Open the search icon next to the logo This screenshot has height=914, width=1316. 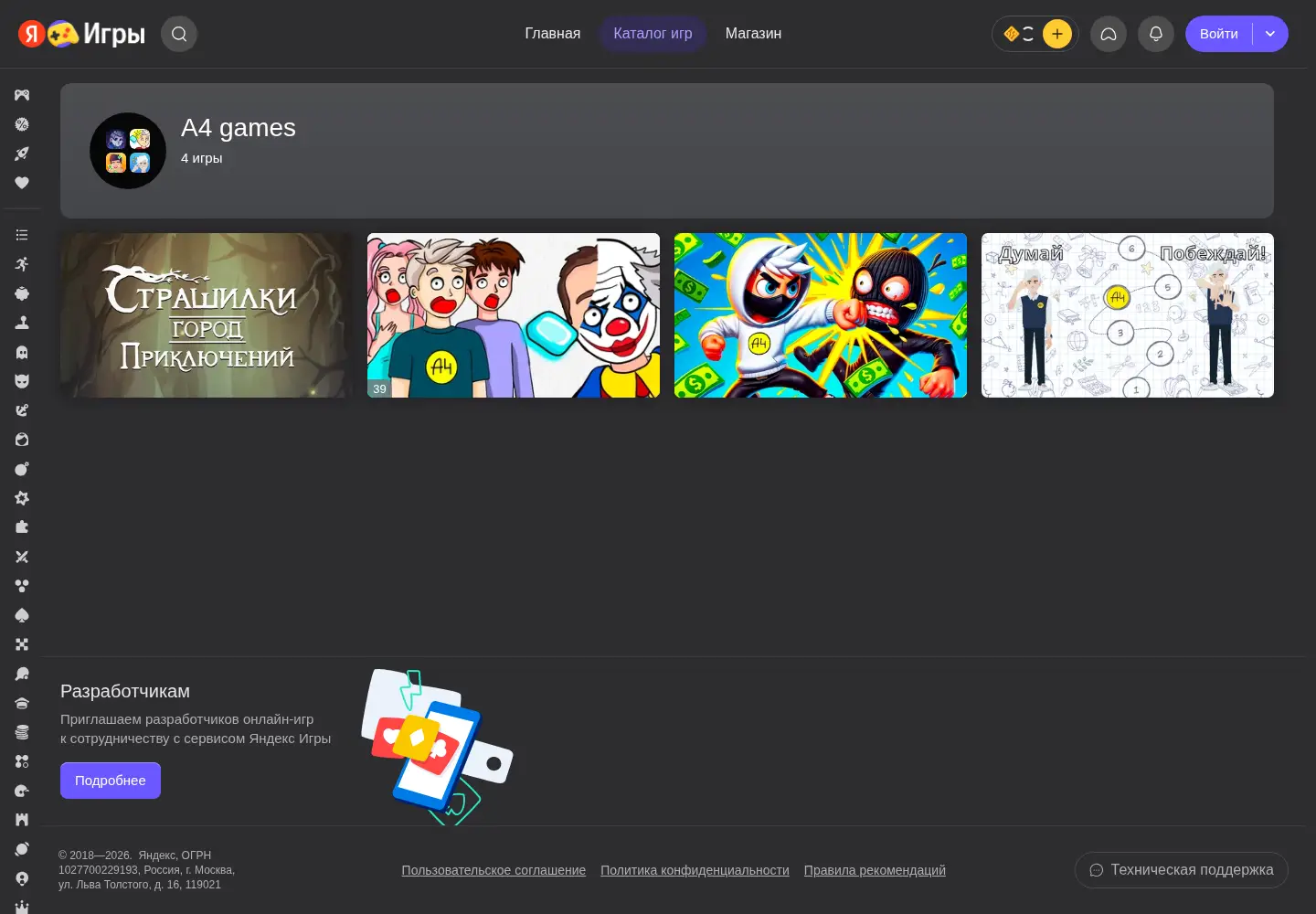179,34
